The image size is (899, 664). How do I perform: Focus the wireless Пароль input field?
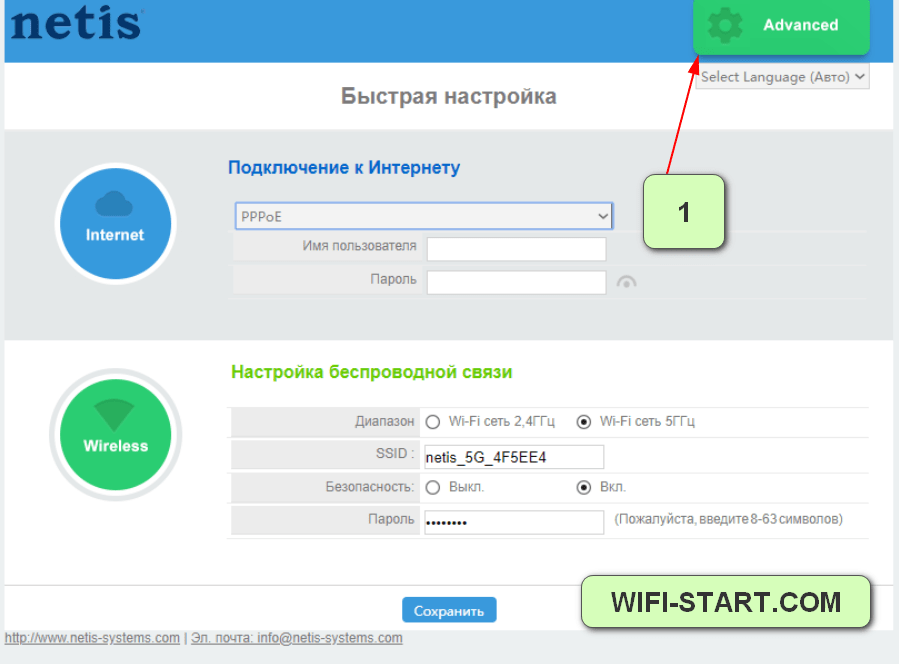(x=514, y=522)
